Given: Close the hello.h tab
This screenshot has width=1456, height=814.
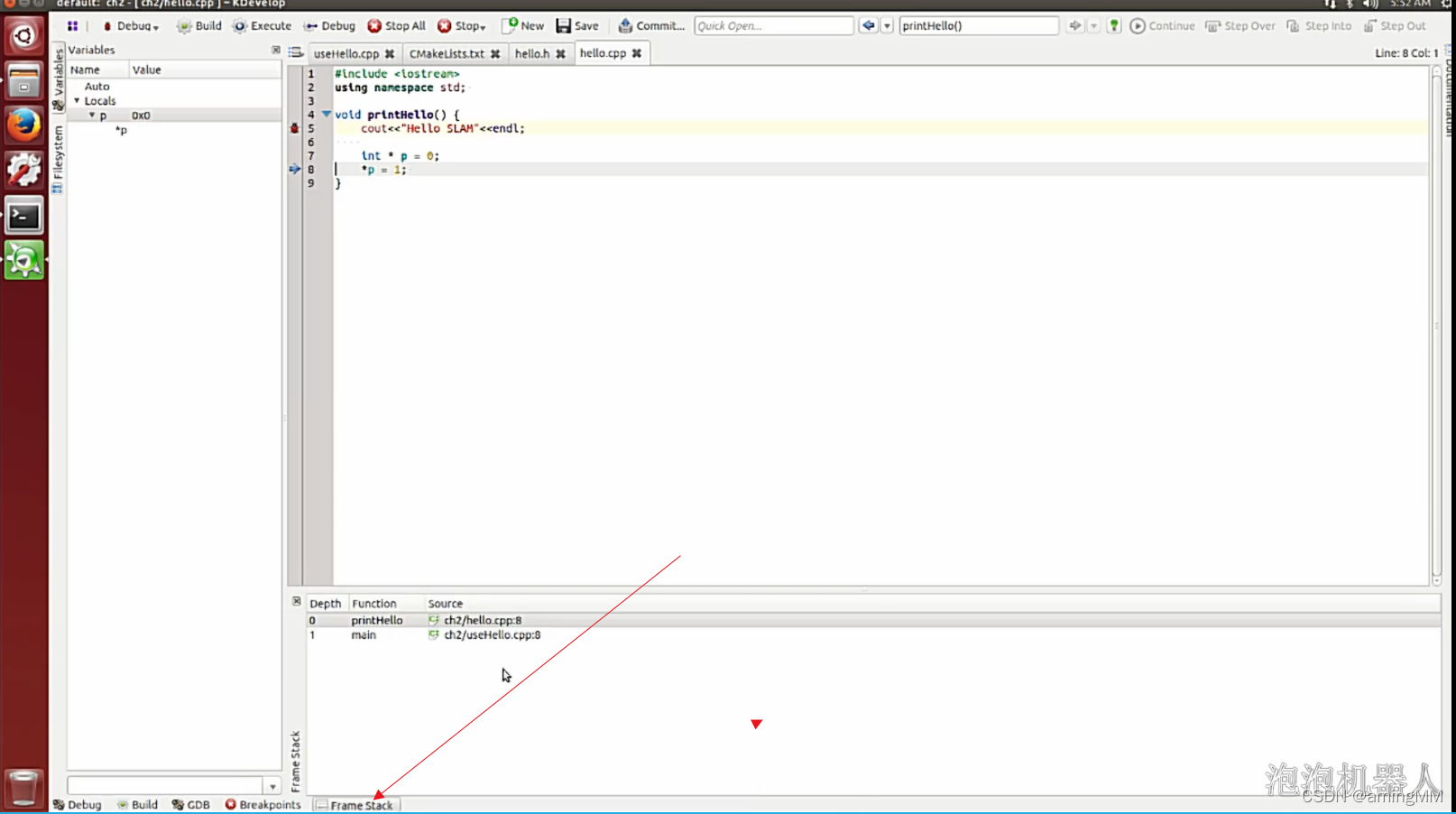Looking at the screenshot, I should click(x=561, y=54).
